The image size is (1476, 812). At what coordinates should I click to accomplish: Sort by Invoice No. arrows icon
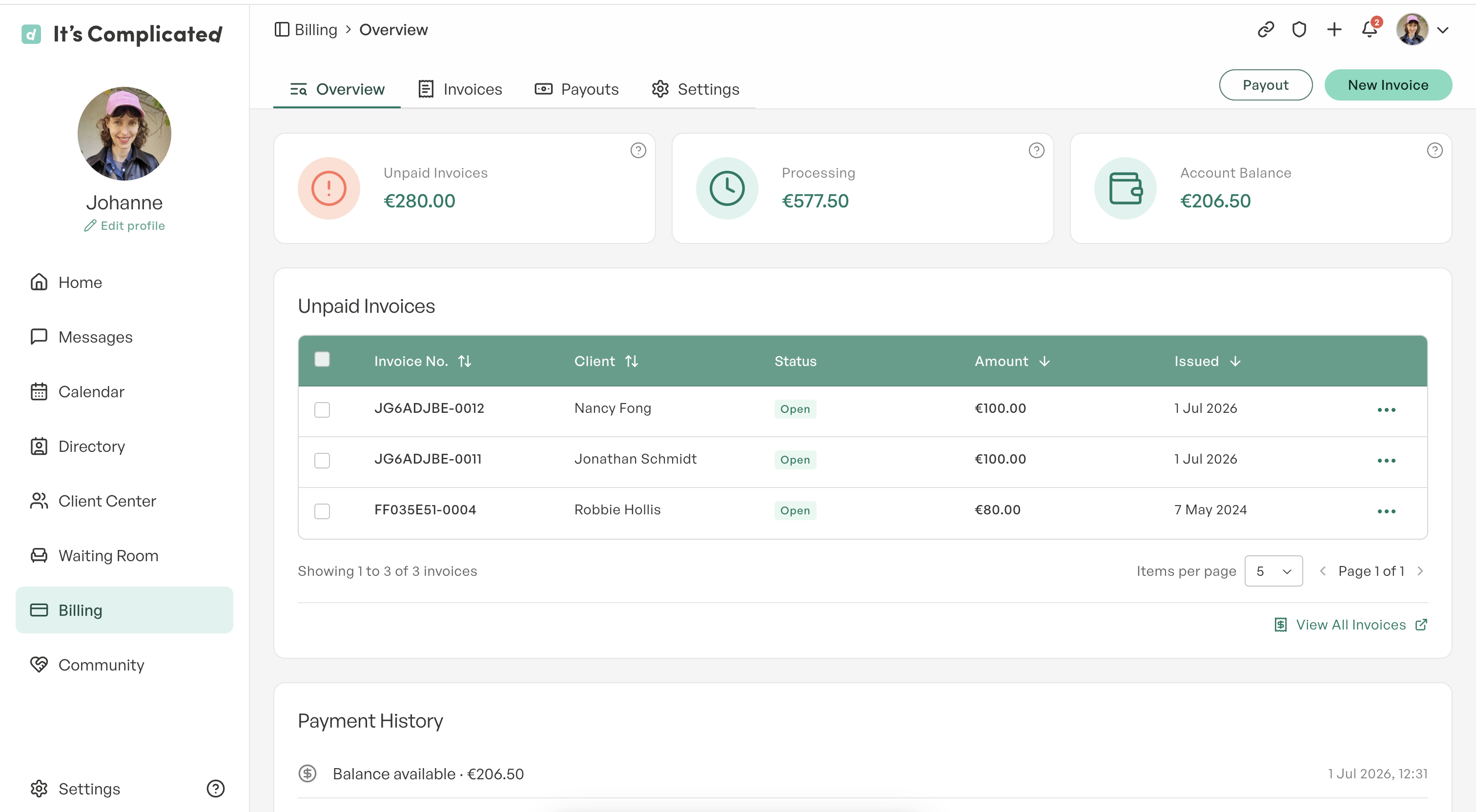[x=465, y=361]
